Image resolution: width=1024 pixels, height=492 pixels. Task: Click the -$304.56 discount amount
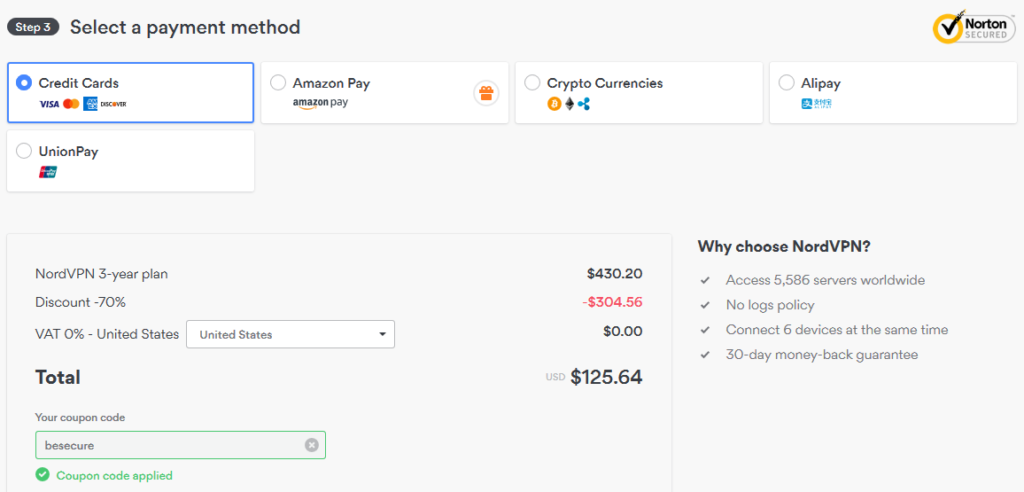pyautogui.click(x=613, y=303)
